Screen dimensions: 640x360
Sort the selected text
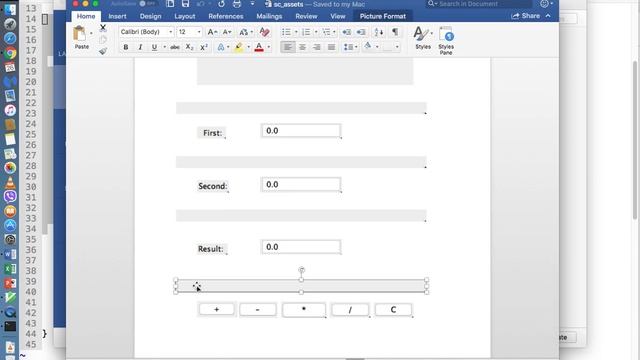click(379, 32)
